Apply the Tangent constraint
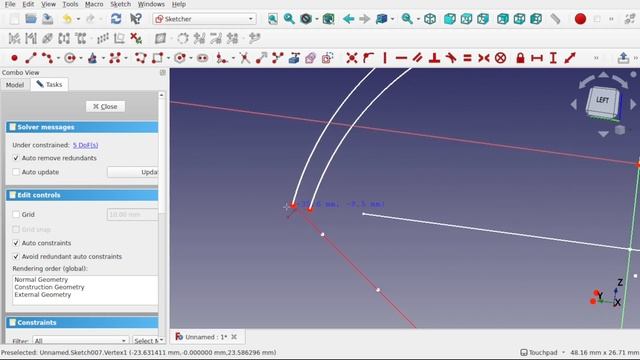This screenshot has height=360, width=640. tap(451, 58)
